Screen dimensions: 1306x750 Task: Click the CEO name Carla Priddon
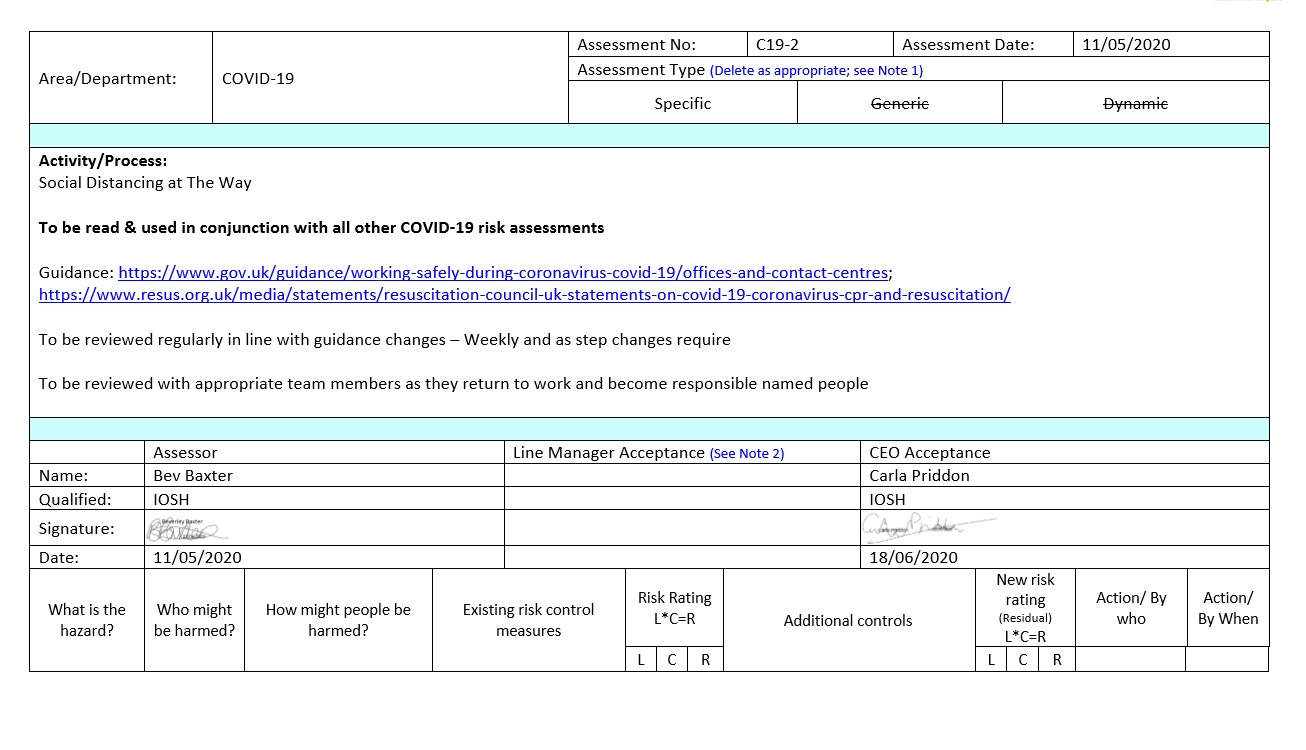click(919, 476)
